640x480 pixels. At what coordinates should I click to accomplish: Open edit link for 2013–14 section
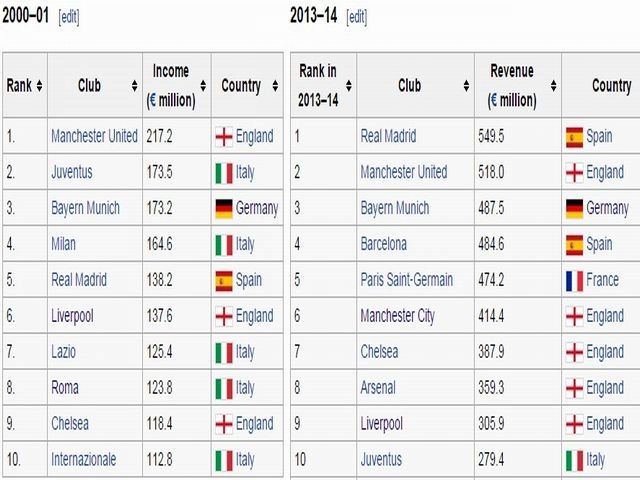click(357, 17)
